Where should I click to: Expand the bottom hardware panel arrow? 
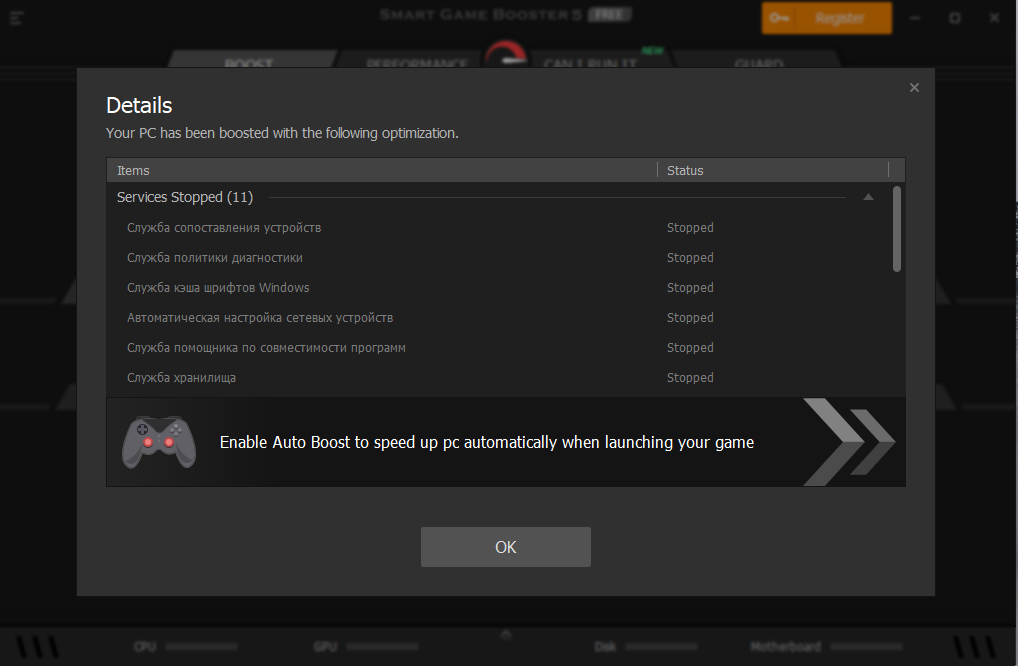[506, 634]
